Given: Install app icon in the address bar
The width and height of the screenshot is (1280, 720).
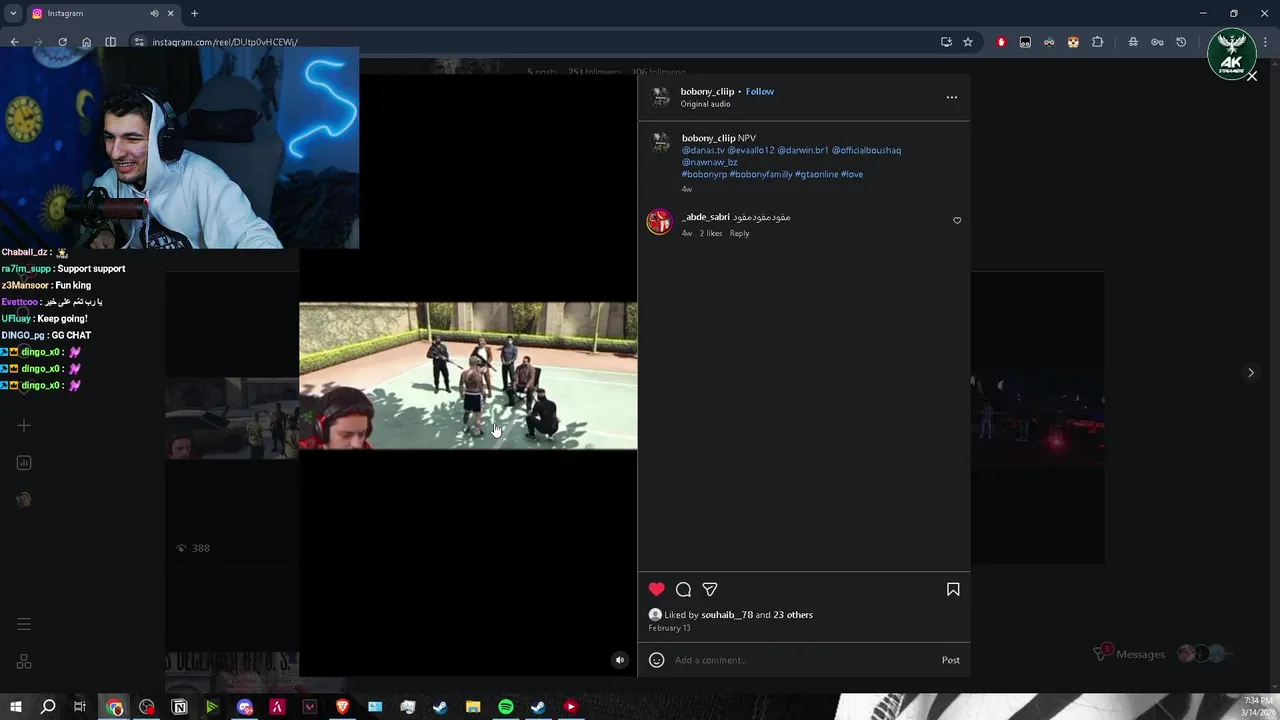Looking at the screenshot, I should (946, 42).
